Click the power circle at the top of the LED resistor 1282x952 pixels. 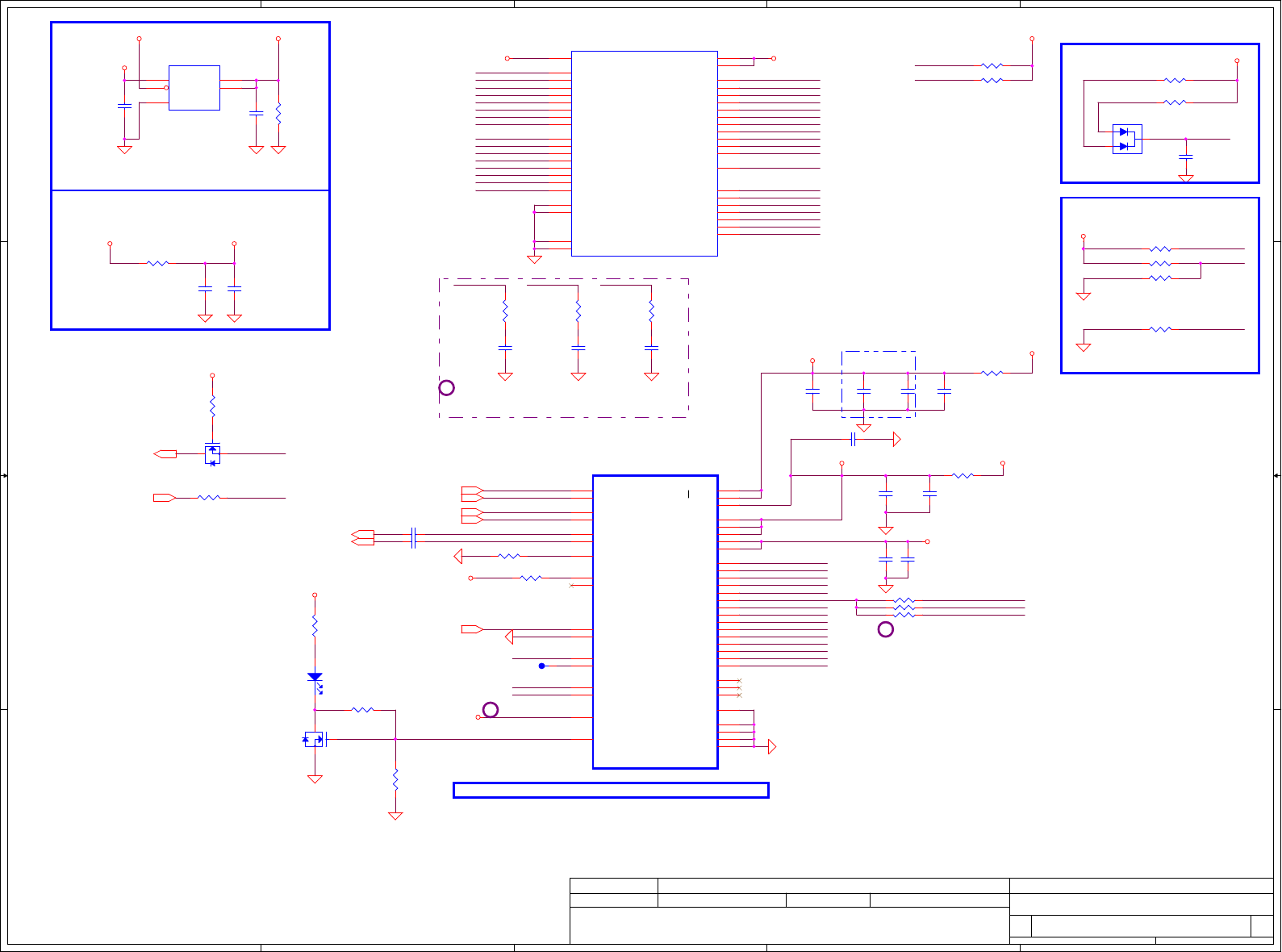tap(315, 595)
